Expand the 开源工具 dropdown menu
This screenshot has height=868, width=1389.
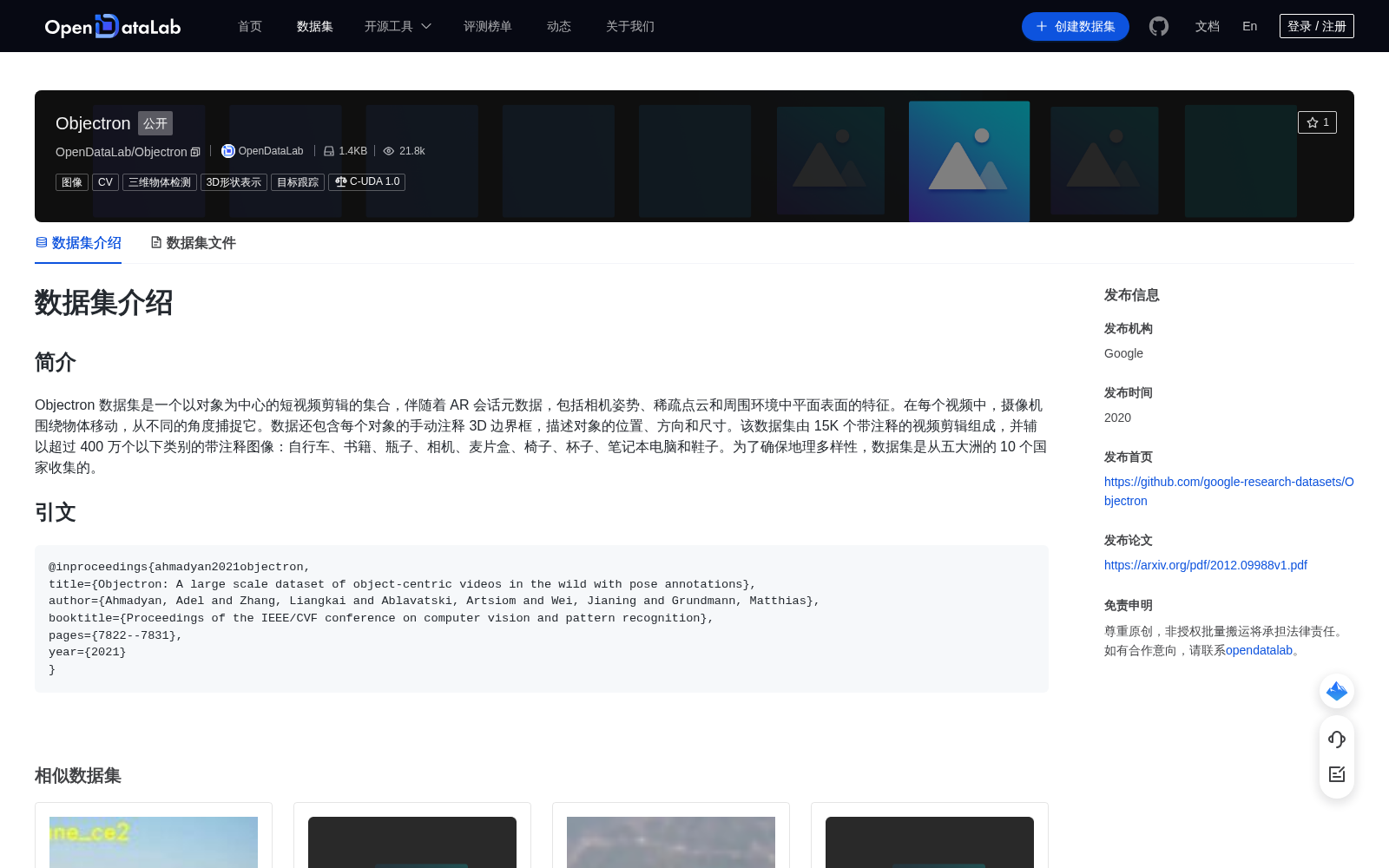pyautogui.click(x=398, y=26)
